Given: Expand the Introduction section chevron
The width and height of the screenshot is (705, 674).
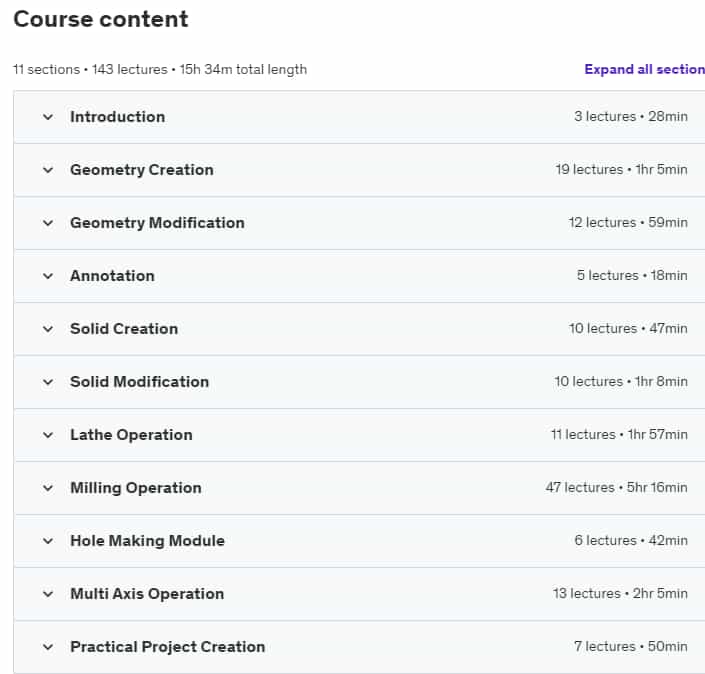Looking at the screenshot, I should [x=47, y=117].
